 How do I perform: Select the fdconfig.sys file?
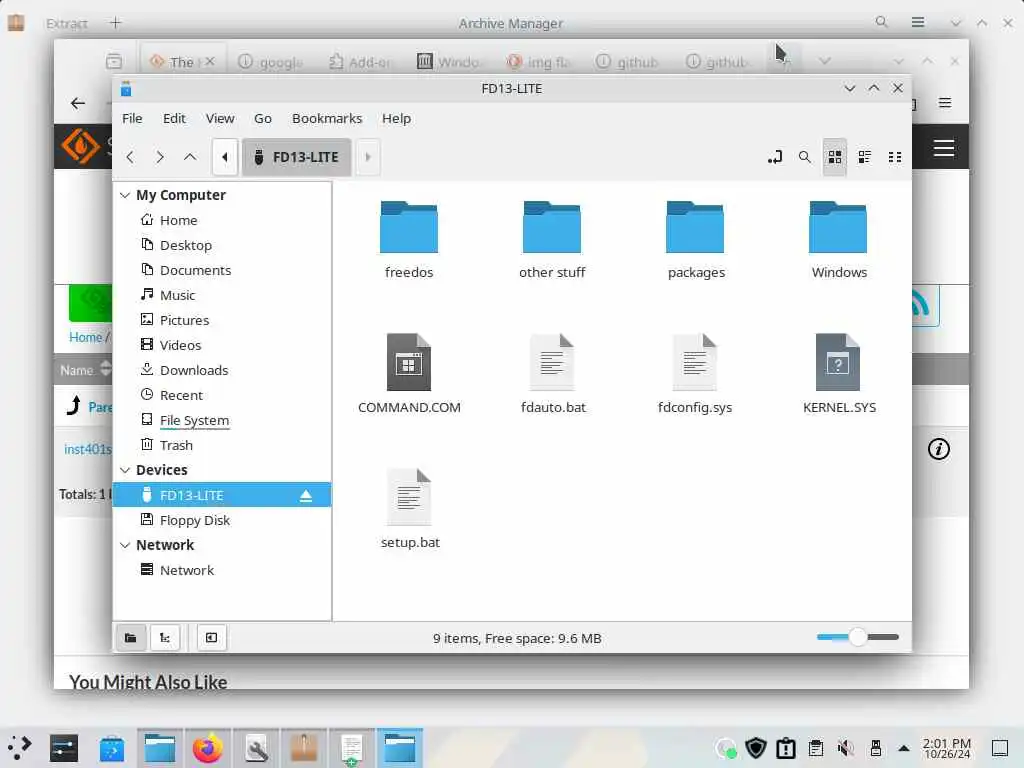pos(695,374)
